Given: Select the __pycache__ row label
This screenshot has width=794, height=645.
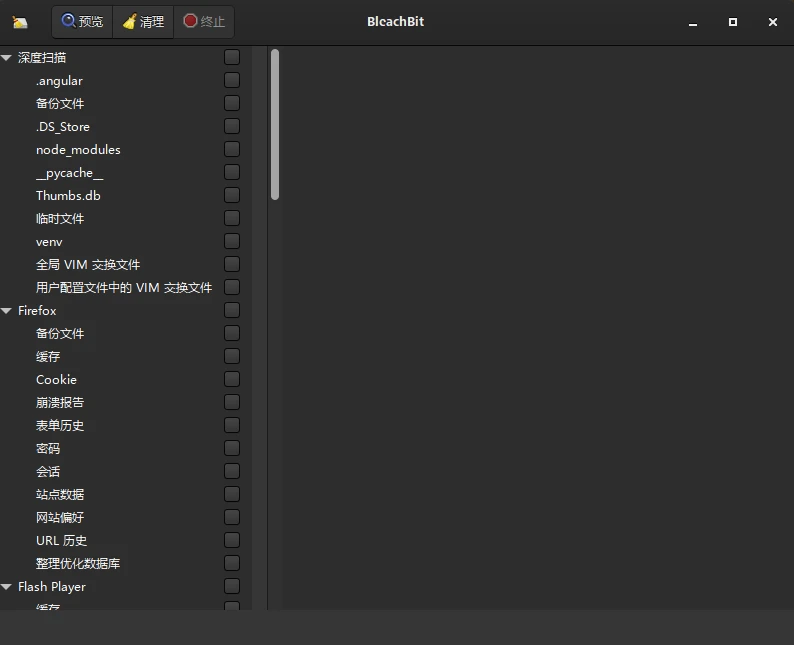Looking at the screenshot, I should click(x=69, y=173).
